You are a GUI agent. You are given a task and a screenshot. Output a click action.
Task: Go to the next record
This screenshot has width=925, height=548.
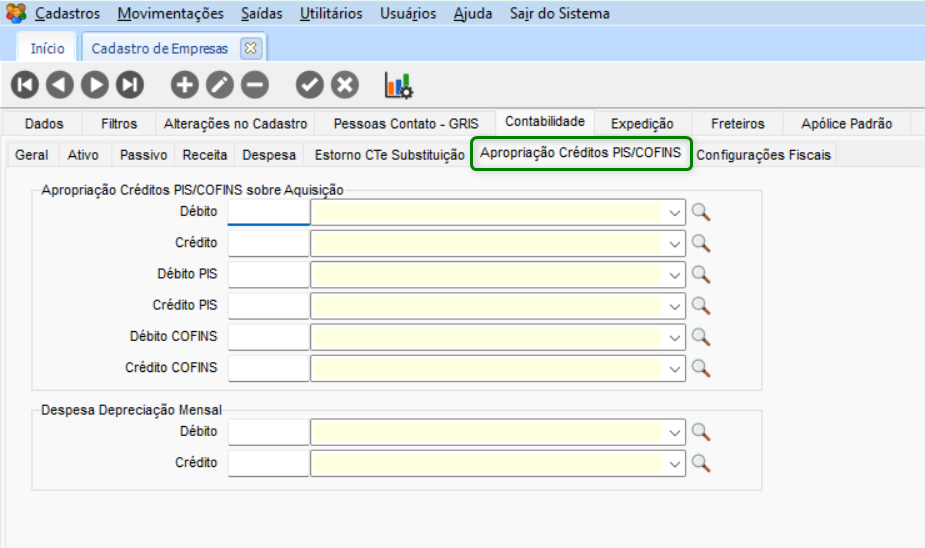(95, 85)
